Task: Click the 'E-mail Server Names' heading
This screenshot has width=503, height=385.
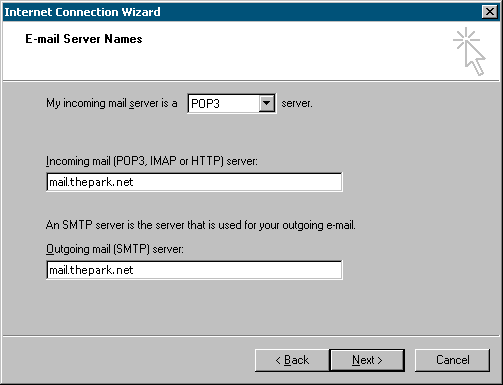Action: tap(84, 39)
